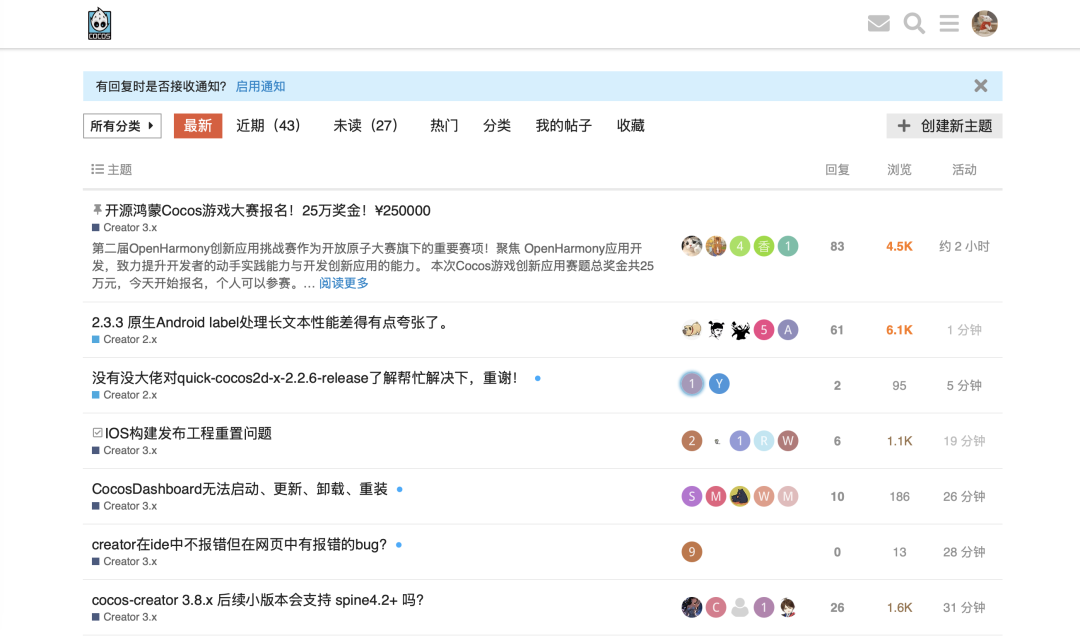Open the 热门 tab
1080x638 pixels.
click(444, 125)
